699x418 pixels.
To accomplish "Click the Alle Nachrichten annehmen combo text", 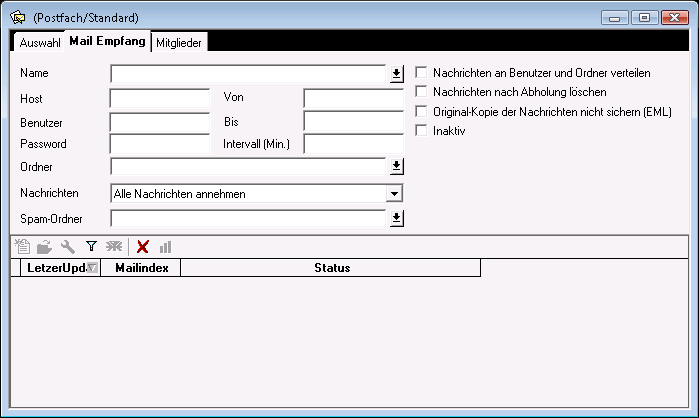I will [x=180, y=194].
